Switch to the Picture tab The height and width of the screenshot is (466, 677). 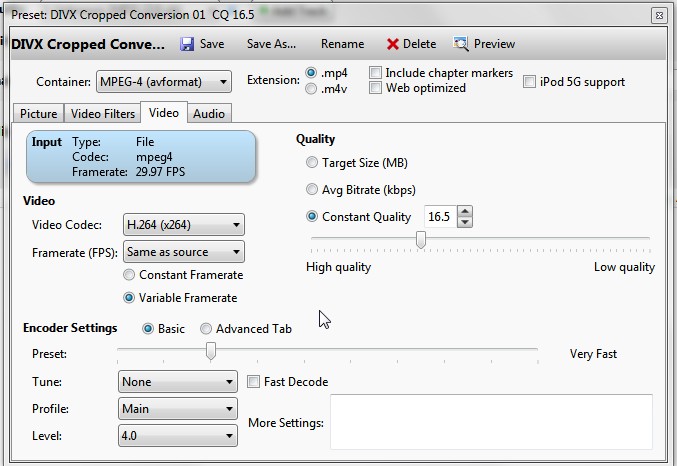coord(38,114)
